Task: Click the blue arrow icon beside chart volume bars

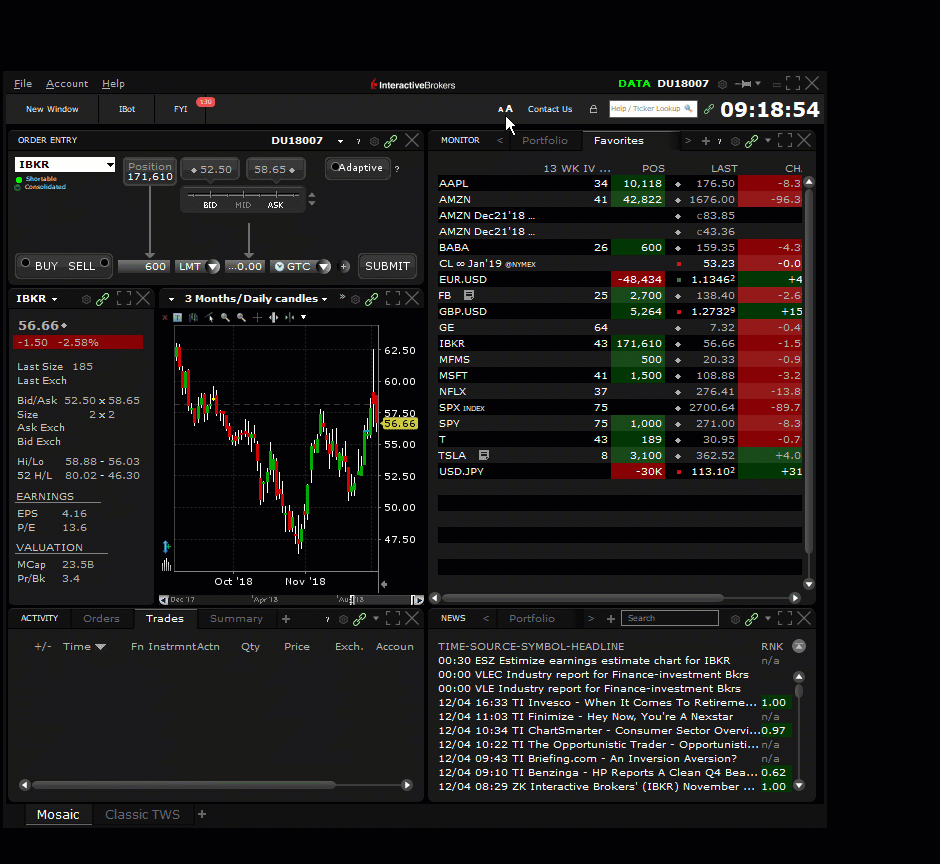Action: (166, 546)
